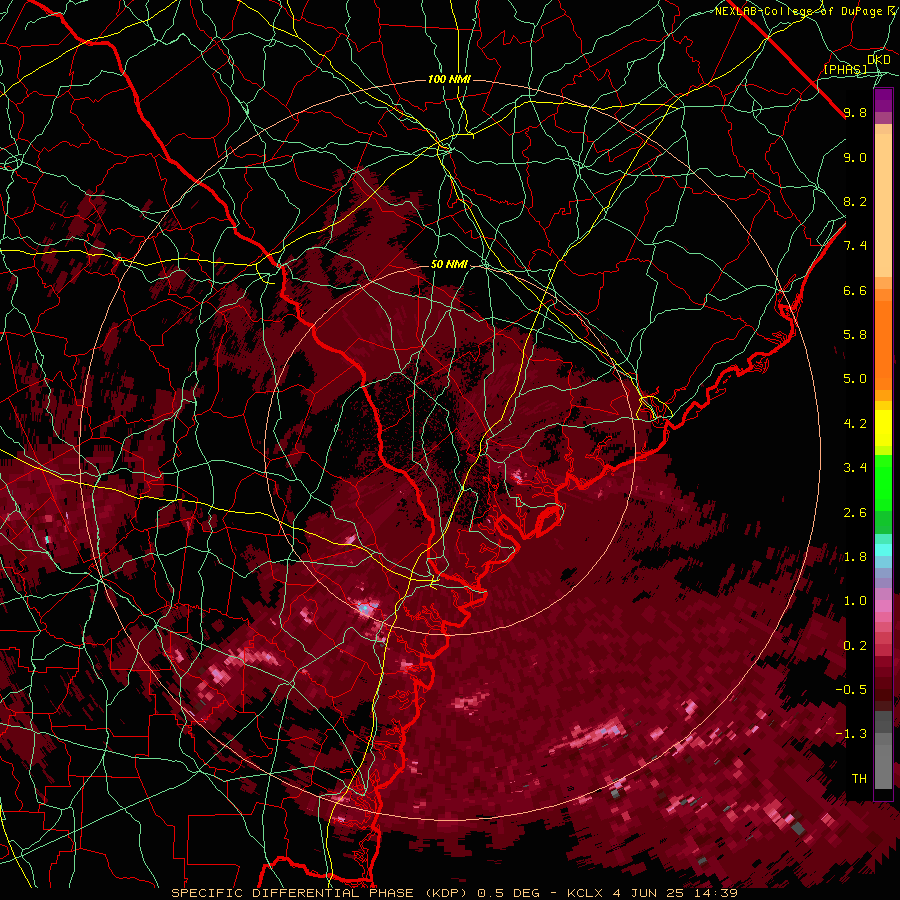Pick the yellow segment of the color bar
This screenshot has width=900, height=900.
click(x=883, y=428)
